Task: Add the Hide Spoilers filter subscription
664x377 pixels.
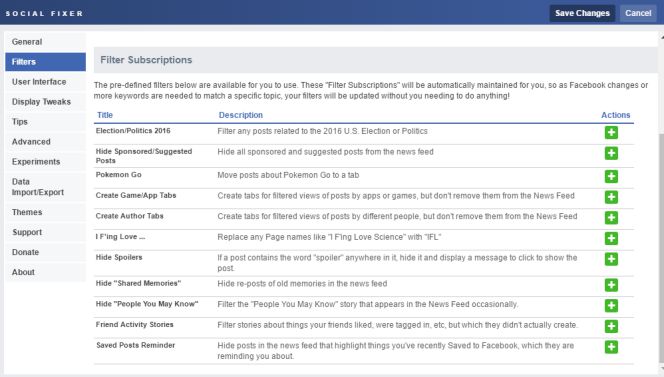Action: pyautogui.click(x=611, y=259)
